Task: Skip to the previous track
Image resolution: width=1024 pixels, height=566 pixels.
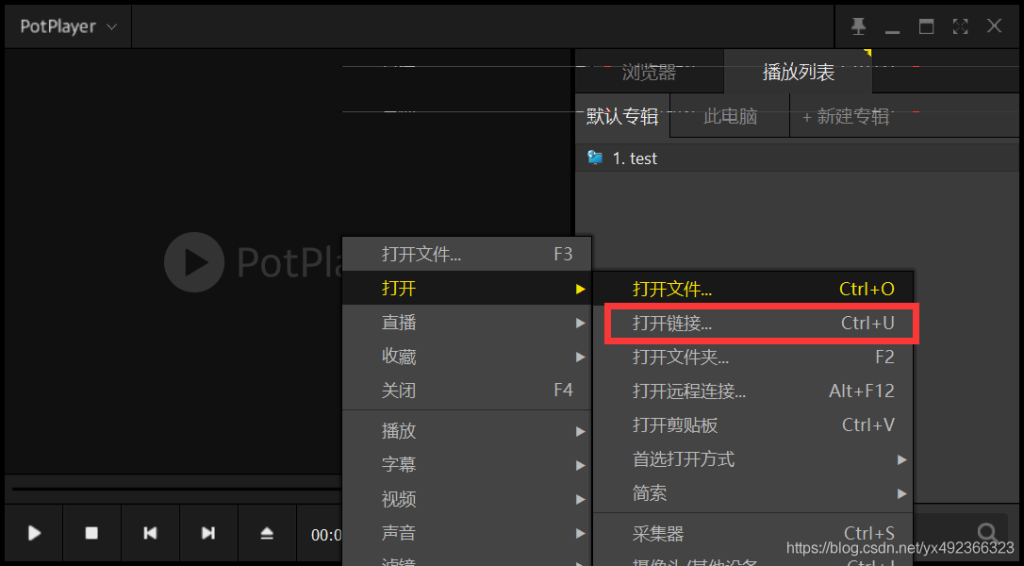Action: (x=150, y=533)
